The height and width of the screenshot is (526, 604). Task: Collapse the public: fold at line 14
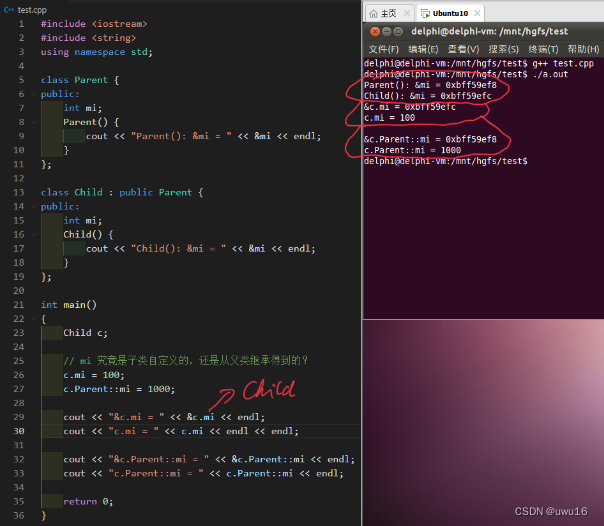click(x=34, y=206)
